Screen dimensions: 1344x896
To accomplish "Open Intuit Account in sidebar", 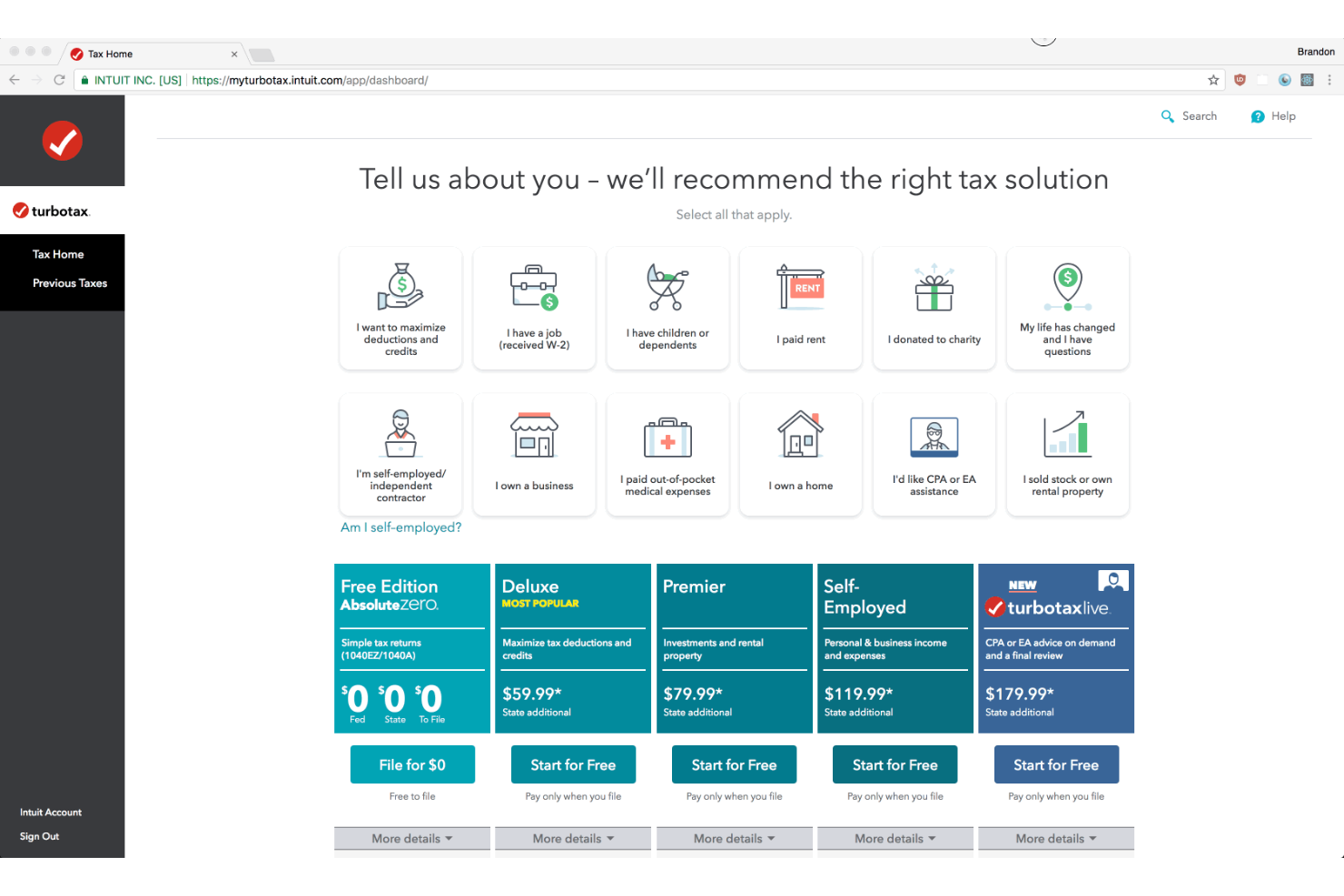I will 51,812.
